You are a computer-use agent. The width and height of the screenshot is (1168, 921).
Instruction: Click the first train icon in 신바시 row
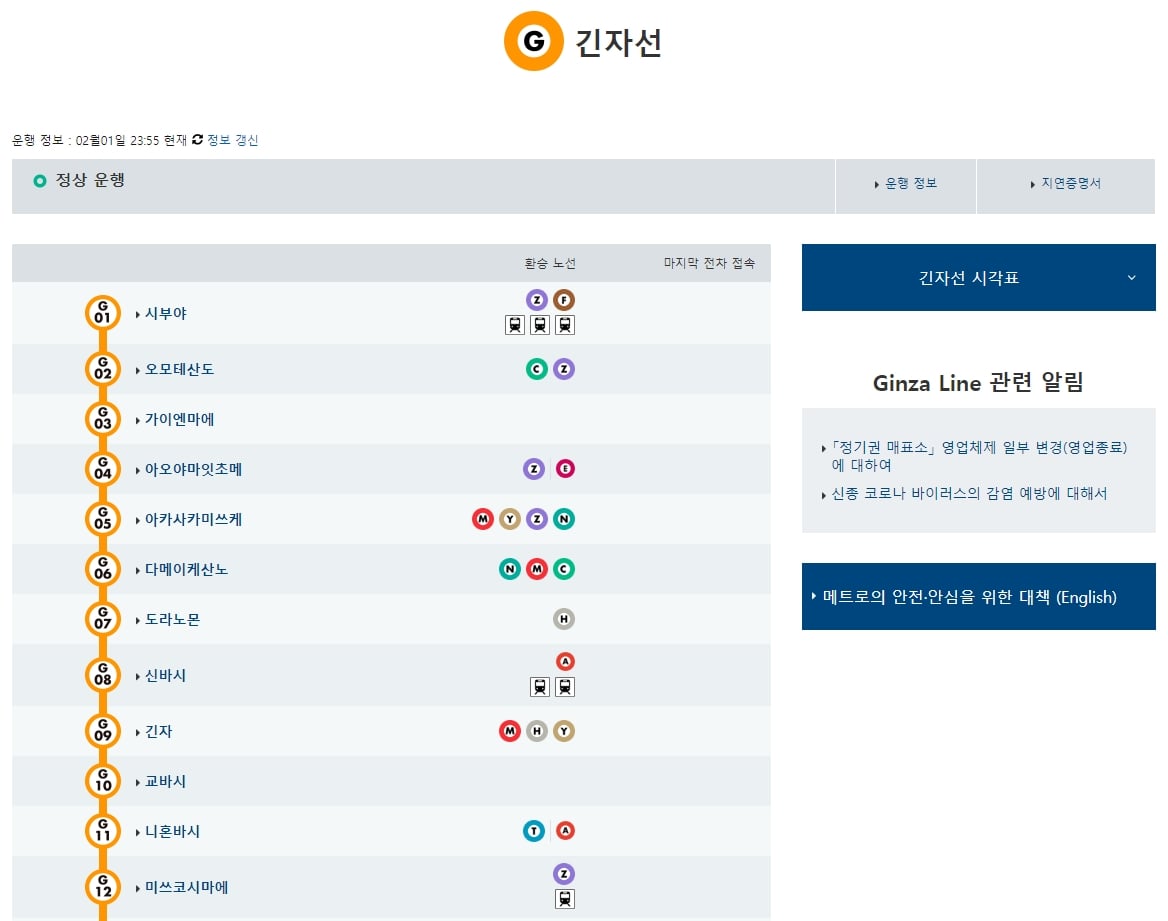[540, 687]
